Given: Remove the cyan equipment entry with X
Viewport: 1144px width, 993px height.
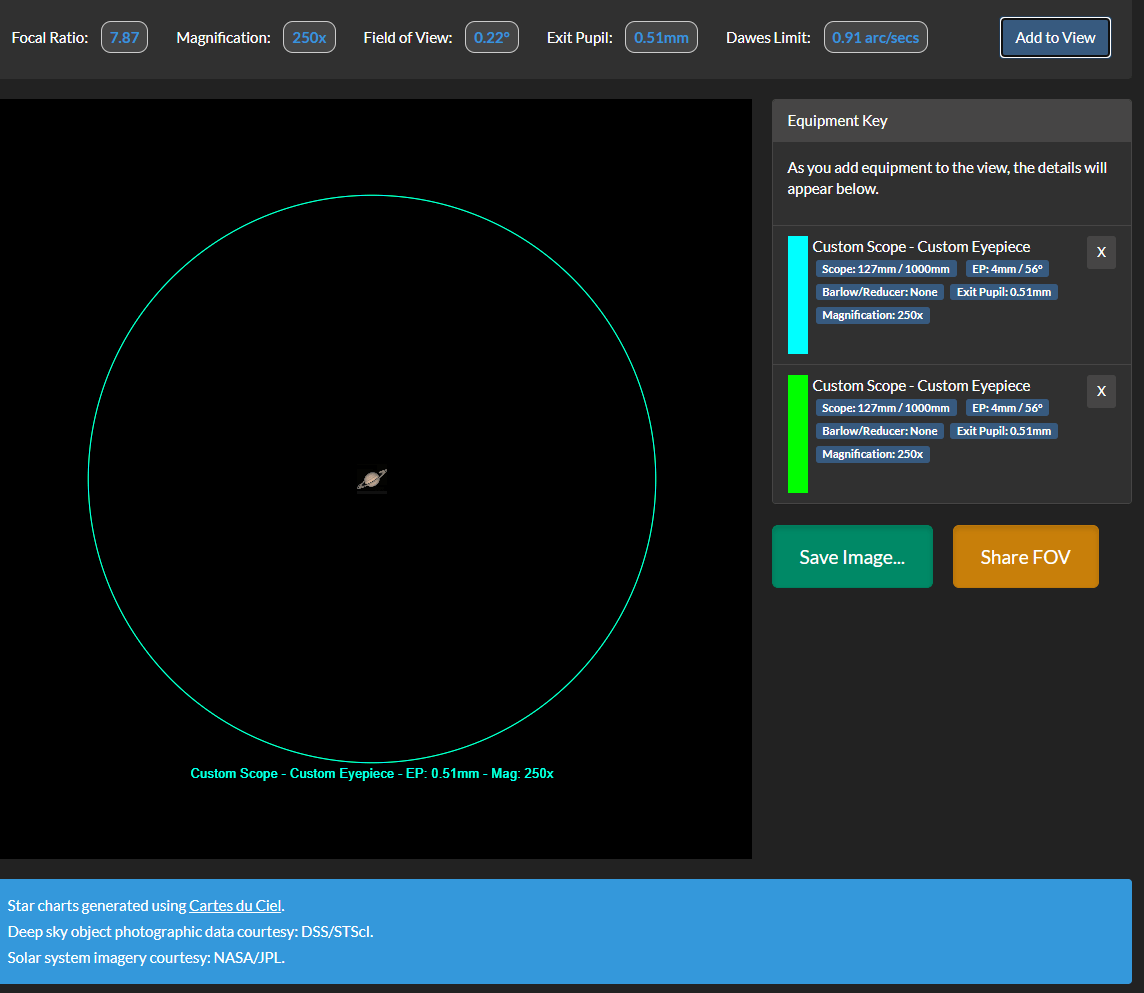Looking at the screenshot, I should pyautogui.click(x=1101, y=252).
